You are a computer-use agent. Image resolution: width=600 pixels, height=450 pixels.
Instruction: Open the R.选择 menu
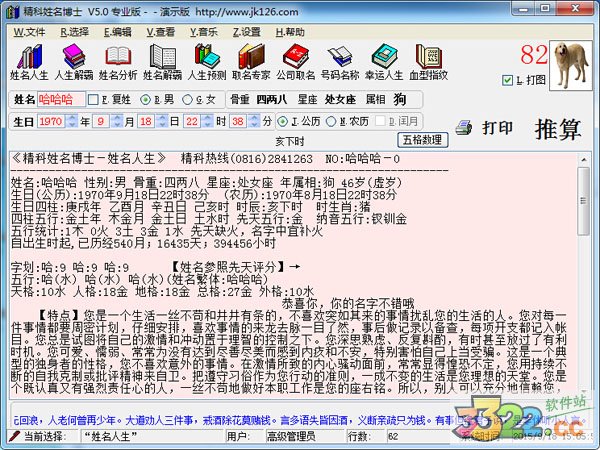point(75,32)
